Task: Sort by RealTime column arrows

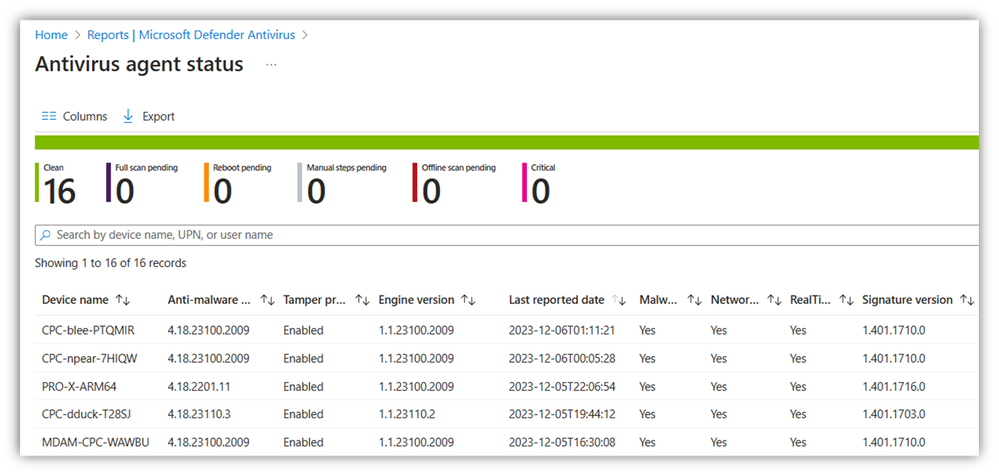Action: tap(846, 300)
